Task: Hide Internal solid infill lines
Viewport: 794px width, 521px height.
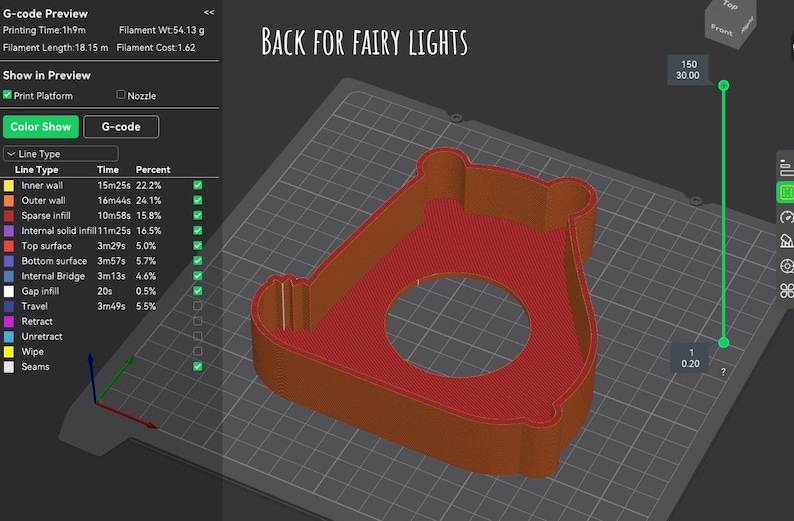Action: point(197,230)
